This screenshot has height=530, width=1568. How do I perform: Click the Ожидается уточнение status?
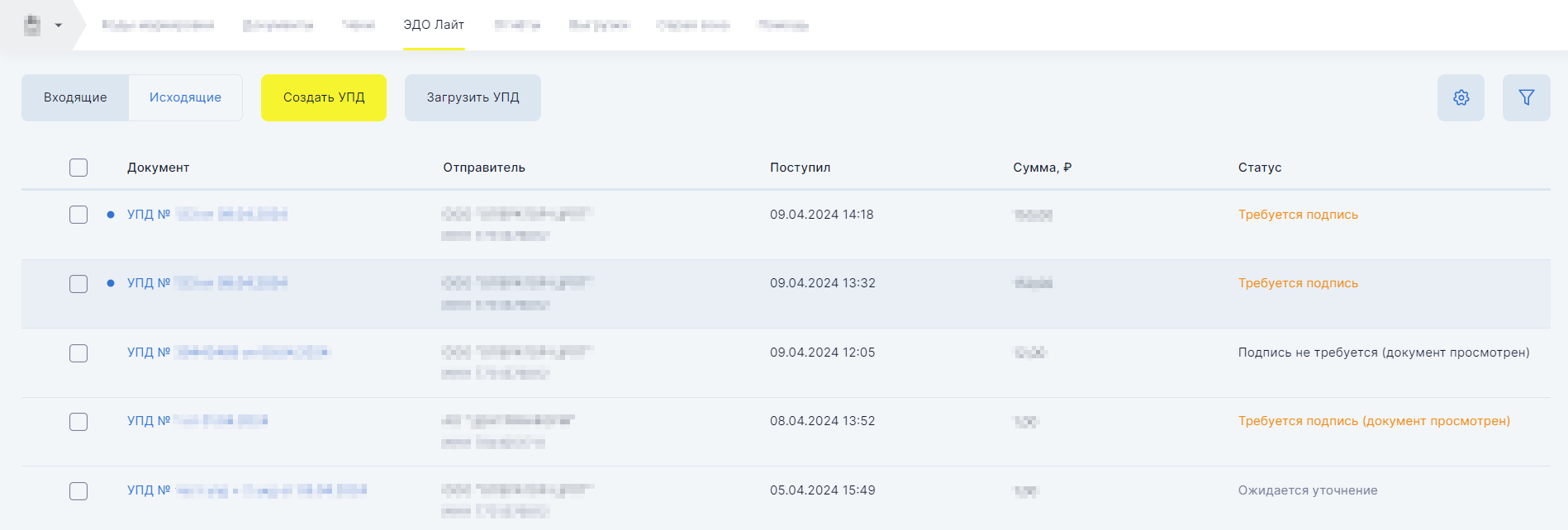tap(1308, 490)
